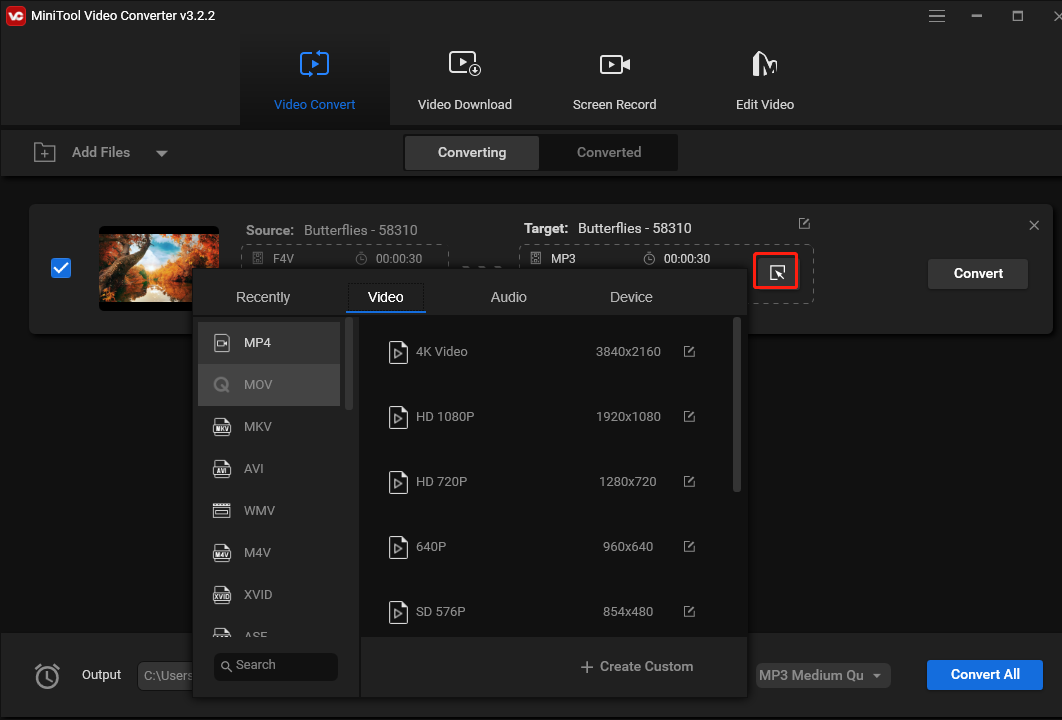Image resolution: width=1062 pixels, height=720 pixels.
Task: Click the Convert button
Action: tap(977, 274)
